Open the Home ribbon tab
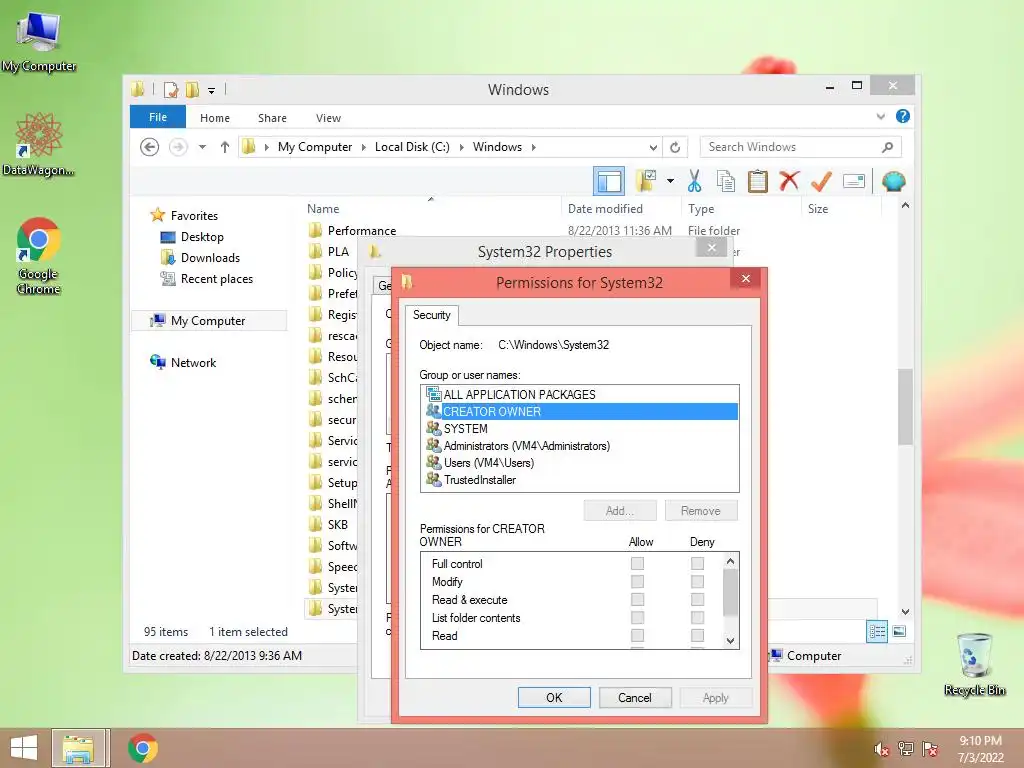 (x=215, y=118)
